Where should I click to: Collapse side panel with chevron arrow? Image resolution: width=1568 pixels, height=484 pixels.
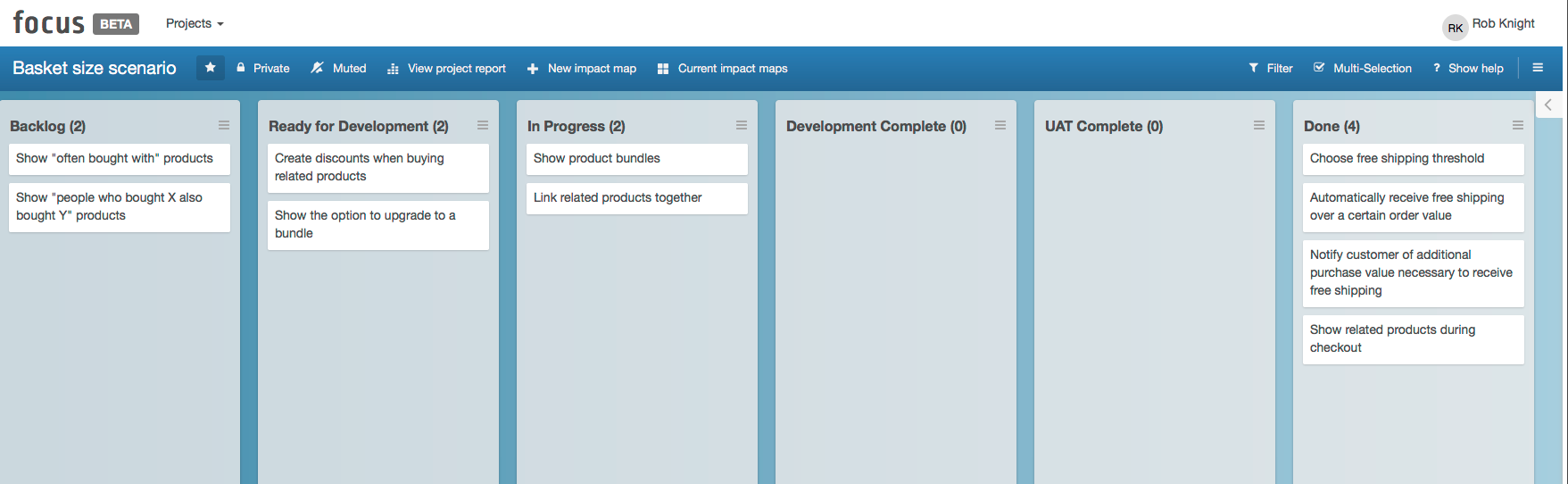(1548, 105)
